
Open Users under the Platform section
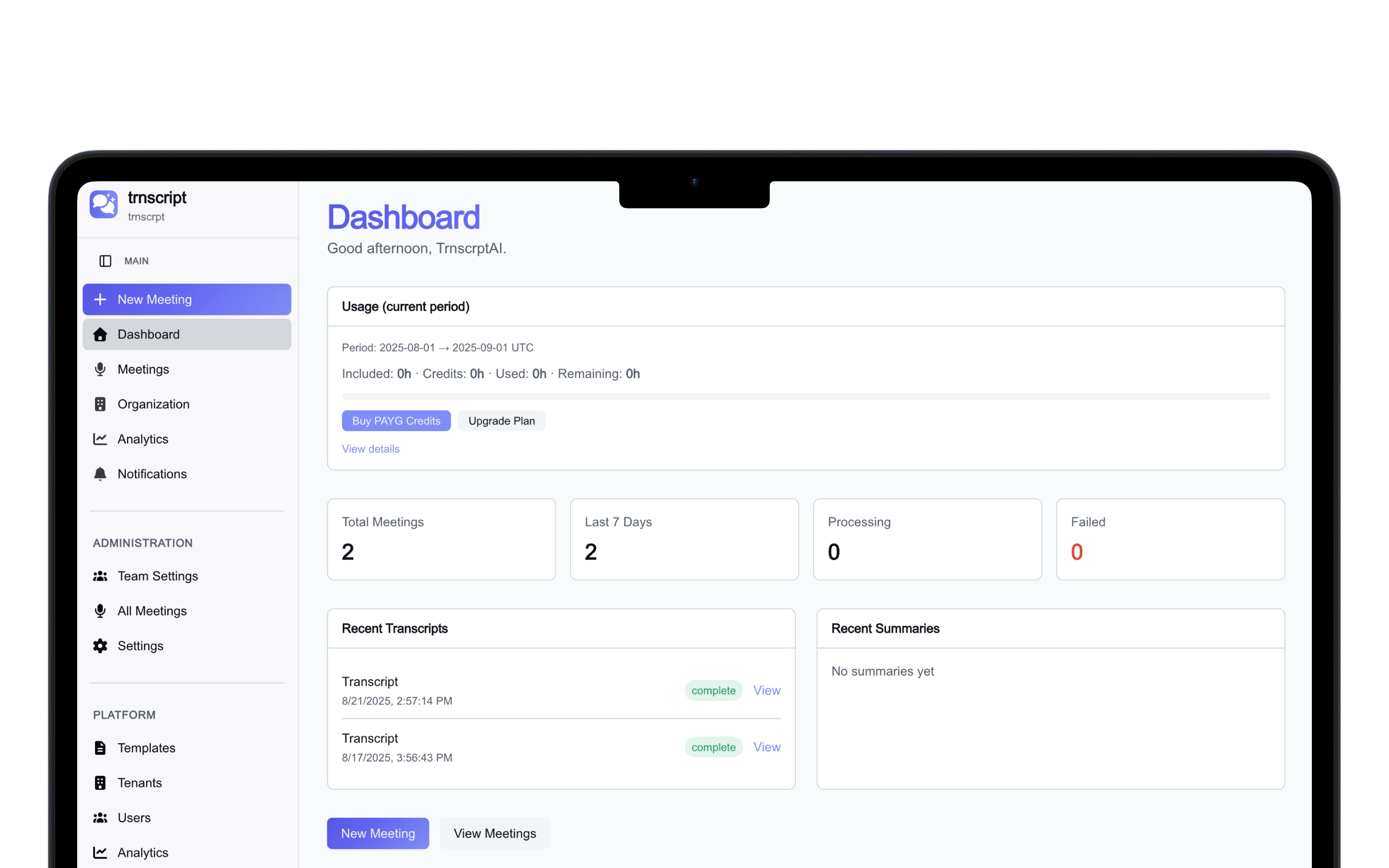134,818
